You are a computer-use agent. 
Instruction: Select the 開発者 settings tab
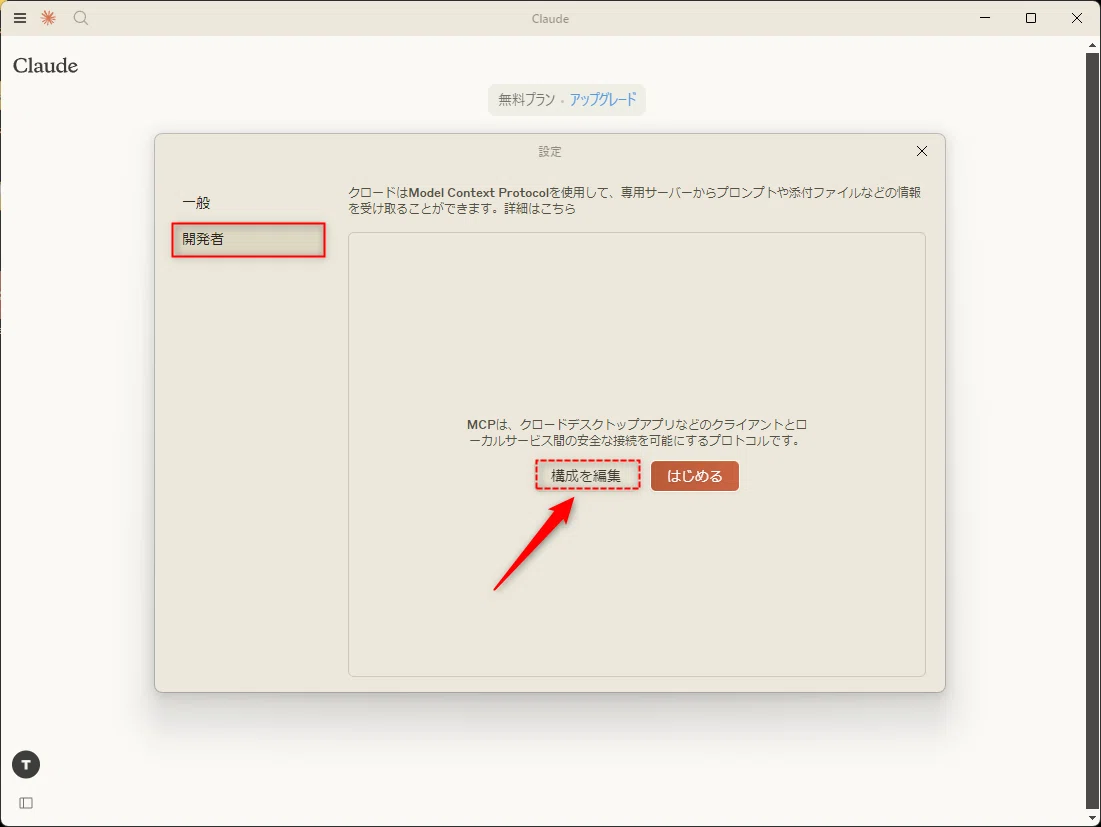pyautogui.click(x=248, y=239)
